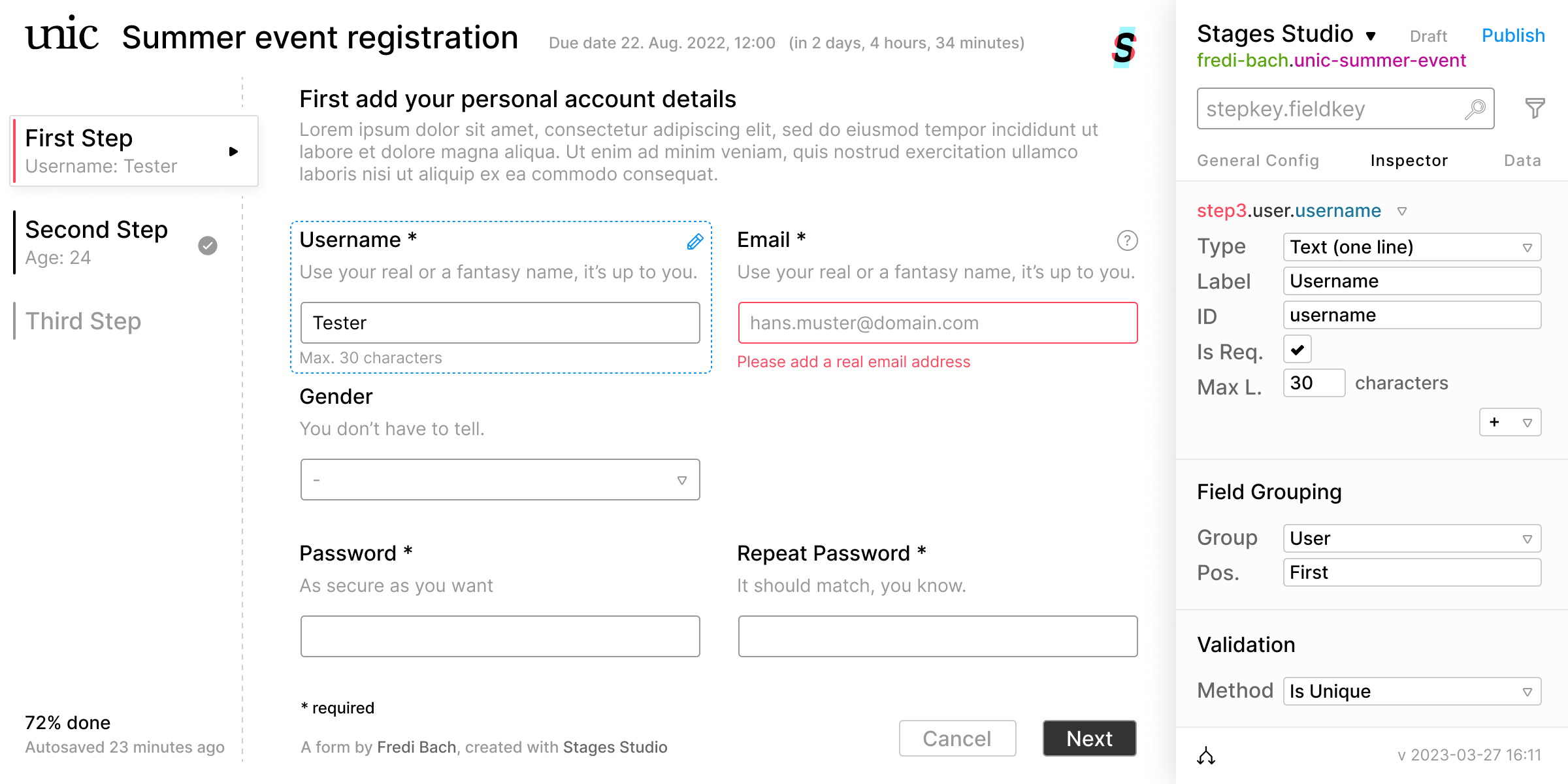Screen dimensions: 1568x784
Task: Select Third Step in the sidebar
Action: 83,321
